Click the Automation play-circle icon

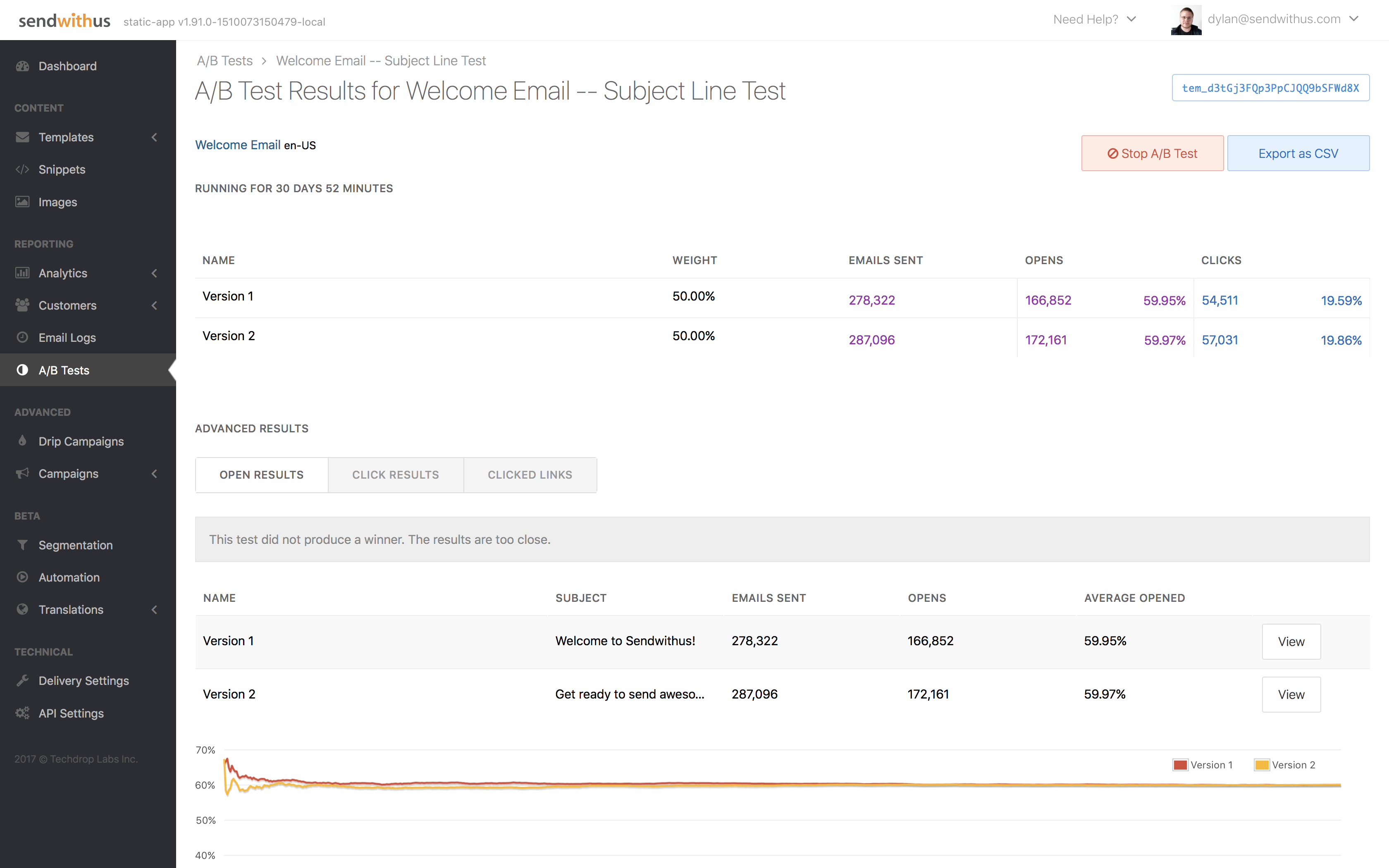22,577
